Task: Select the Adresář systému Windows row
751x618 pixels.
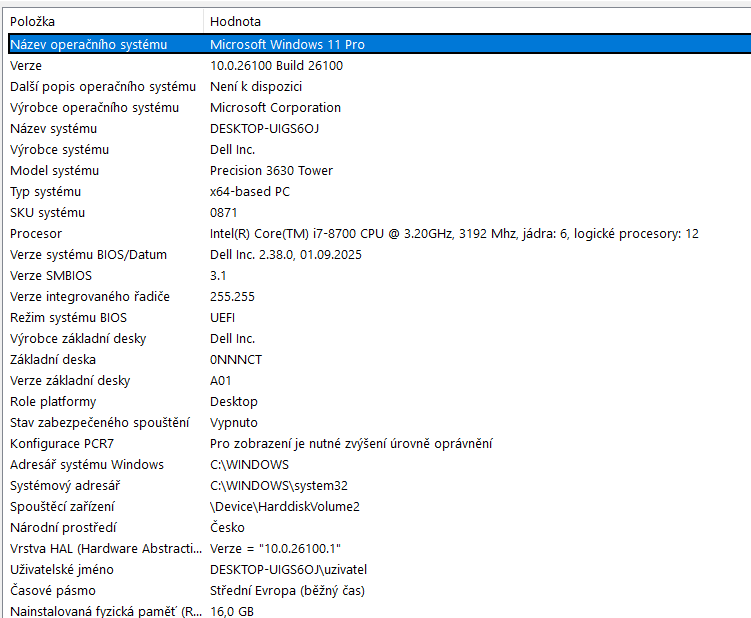Action: [x=379, y=465]
